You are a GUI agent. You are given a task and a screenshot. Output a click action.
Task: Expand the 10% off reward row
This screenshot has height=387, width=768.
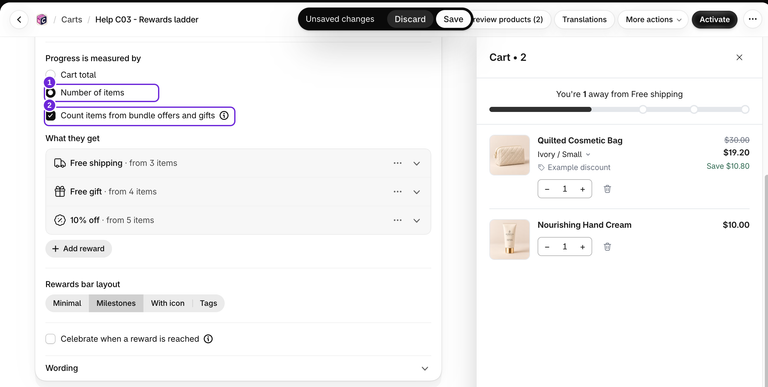[417, 220]
